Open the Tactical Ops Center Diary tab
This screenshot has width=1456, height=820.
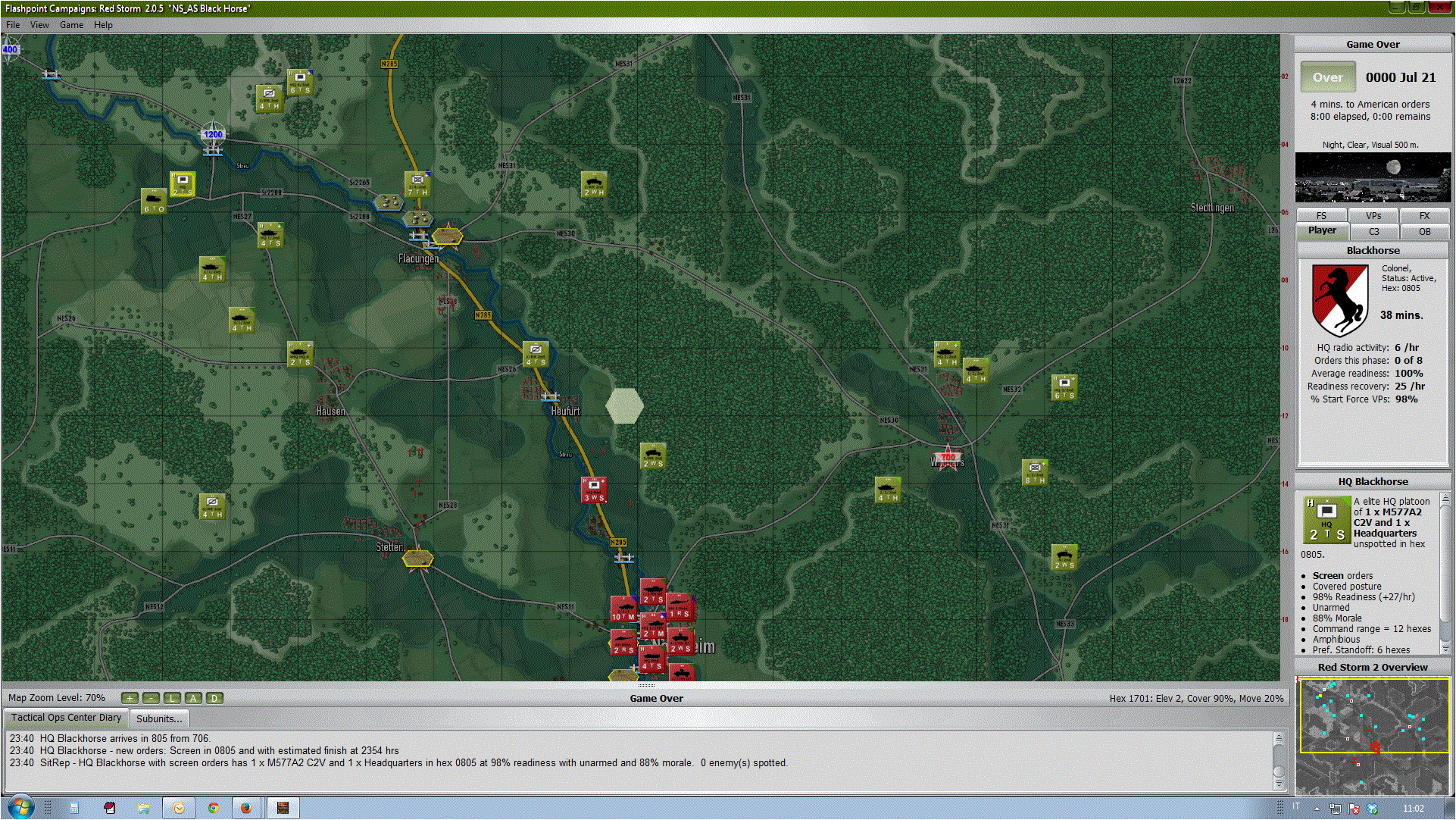(66, 718)
